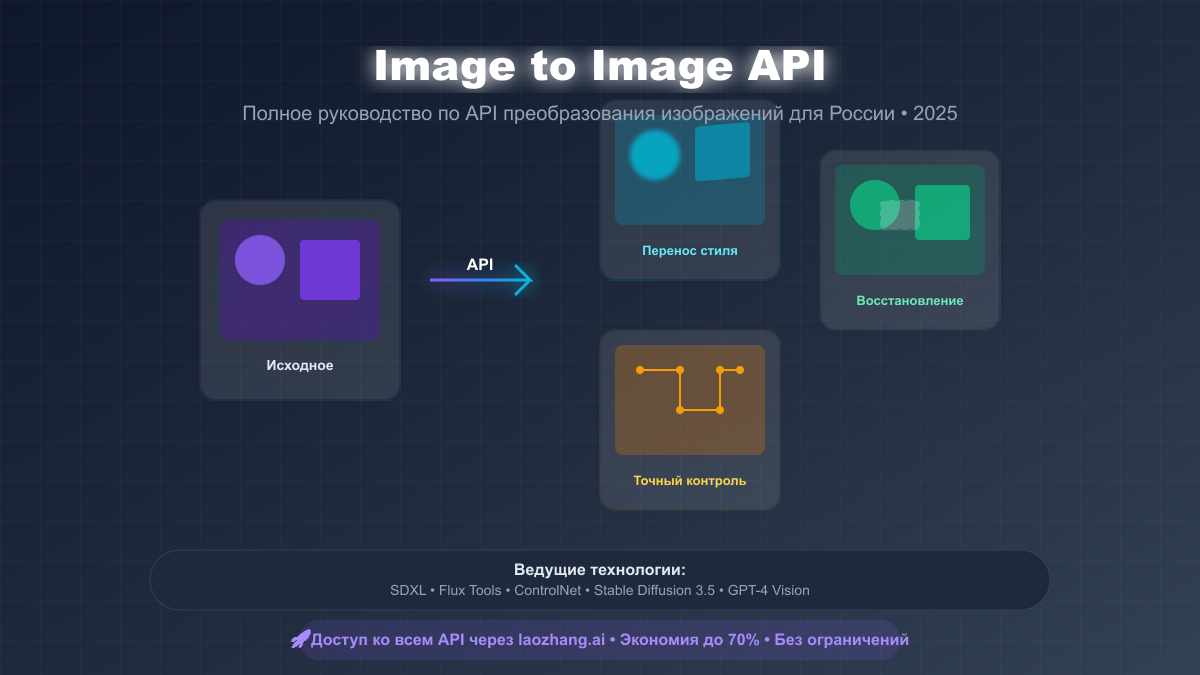Screen dimensions: 1200x675
Task: Select the faded patch between the green shapes
Action: [x=899, y=215]
